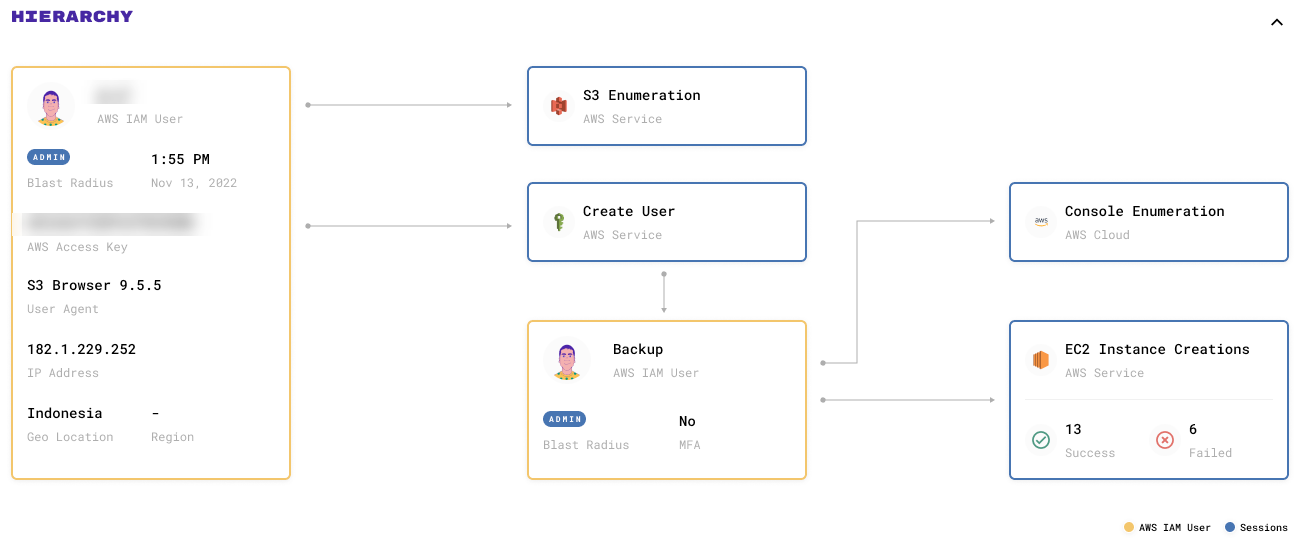Screen dimensions: 1303x549
Task: Click the User Agent label
Action: [x=63, y=309]
